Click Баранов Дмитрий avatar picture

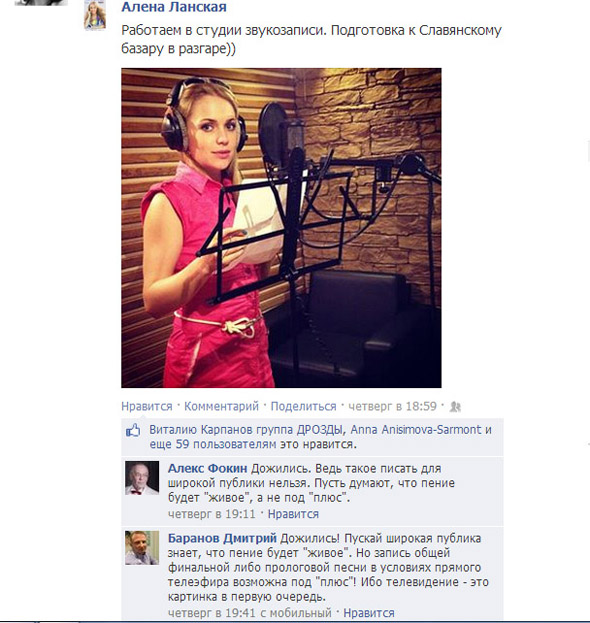[142, 548]
